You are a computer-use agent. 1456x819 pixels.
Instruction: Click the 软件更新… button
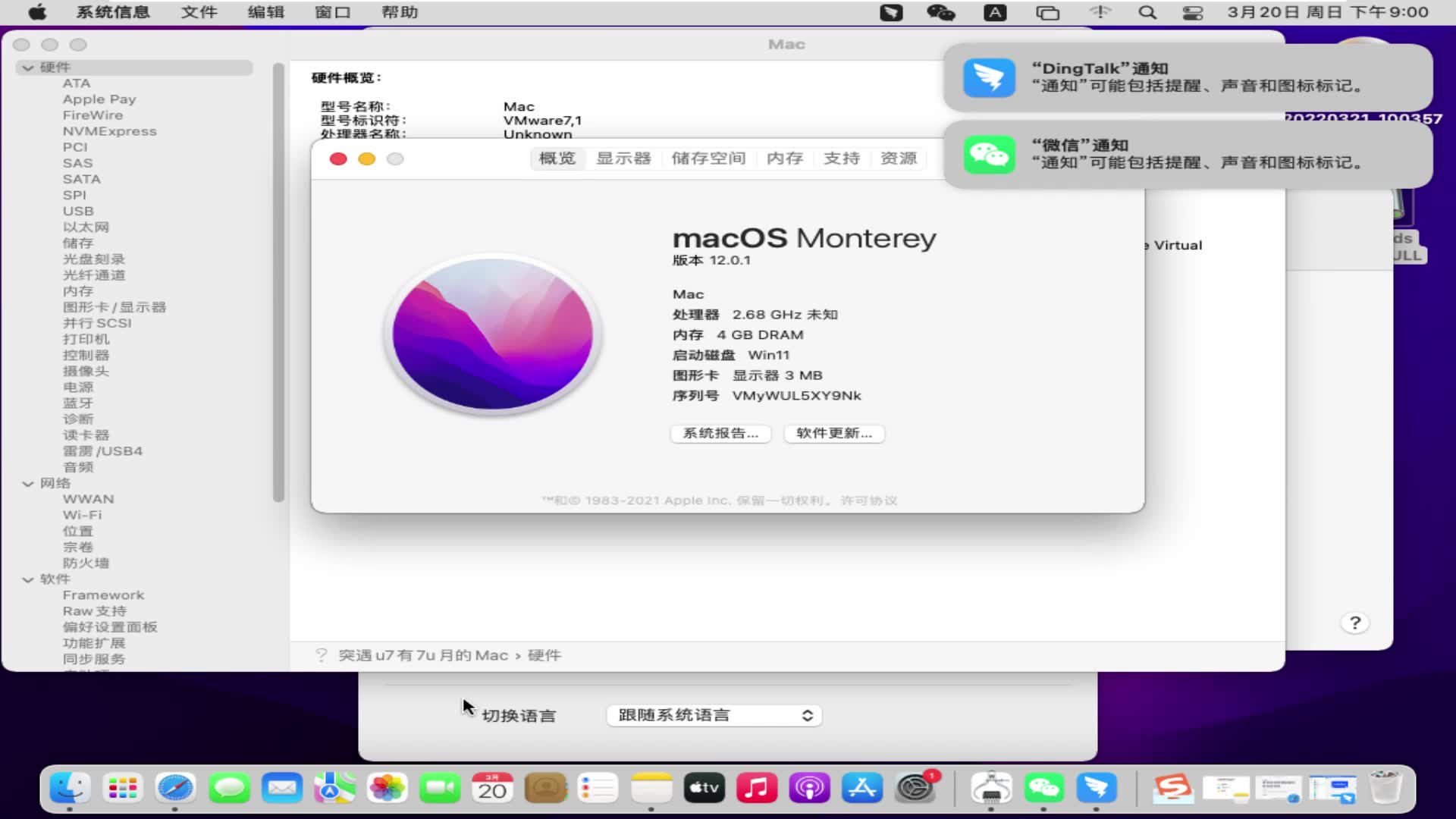(x=834, y=433)
